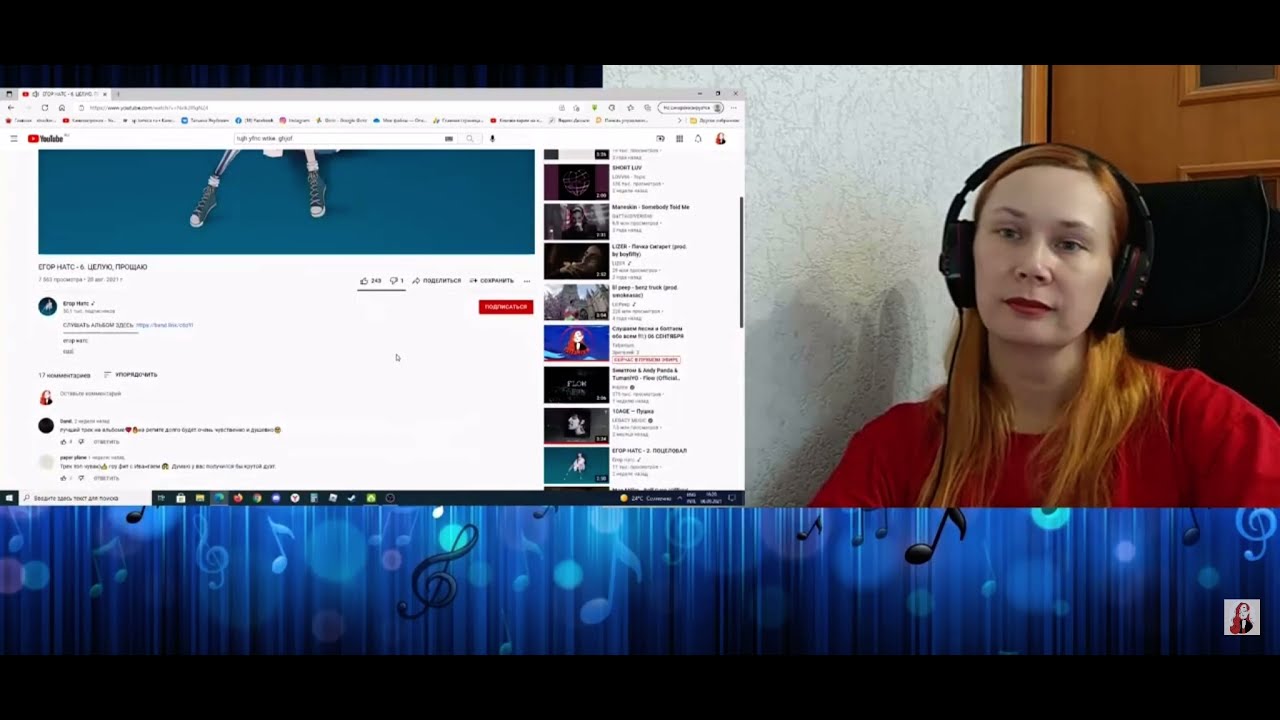Screen dimensions: 1280x720
Task: Open the band.link album link
Action: click(165, 325)
